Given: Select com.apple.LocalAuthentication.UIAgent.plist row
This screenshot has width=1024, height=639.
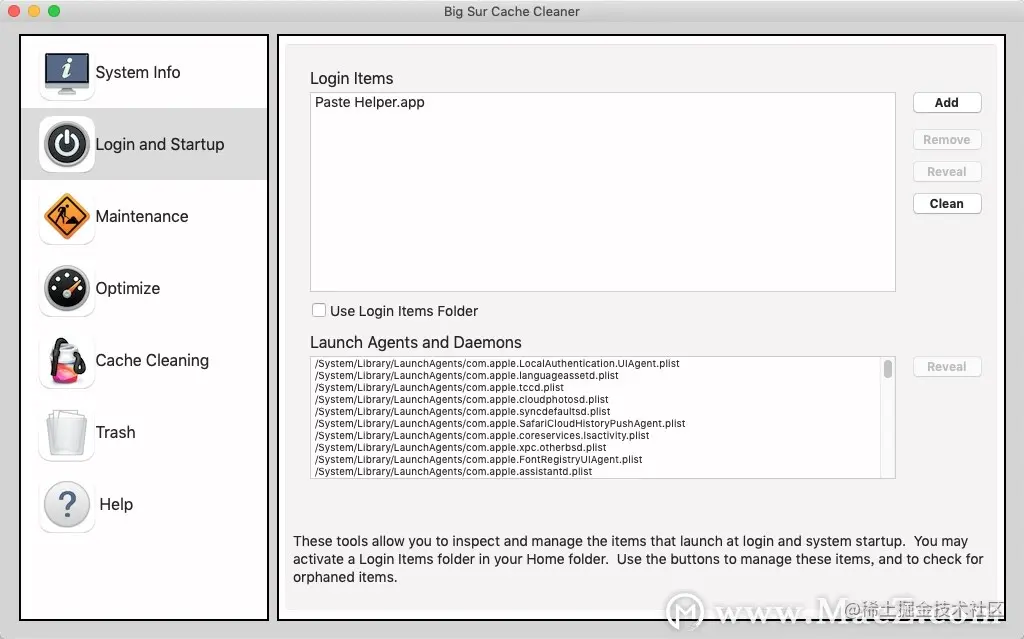Looking at the screenshot, I should [596, 363].
